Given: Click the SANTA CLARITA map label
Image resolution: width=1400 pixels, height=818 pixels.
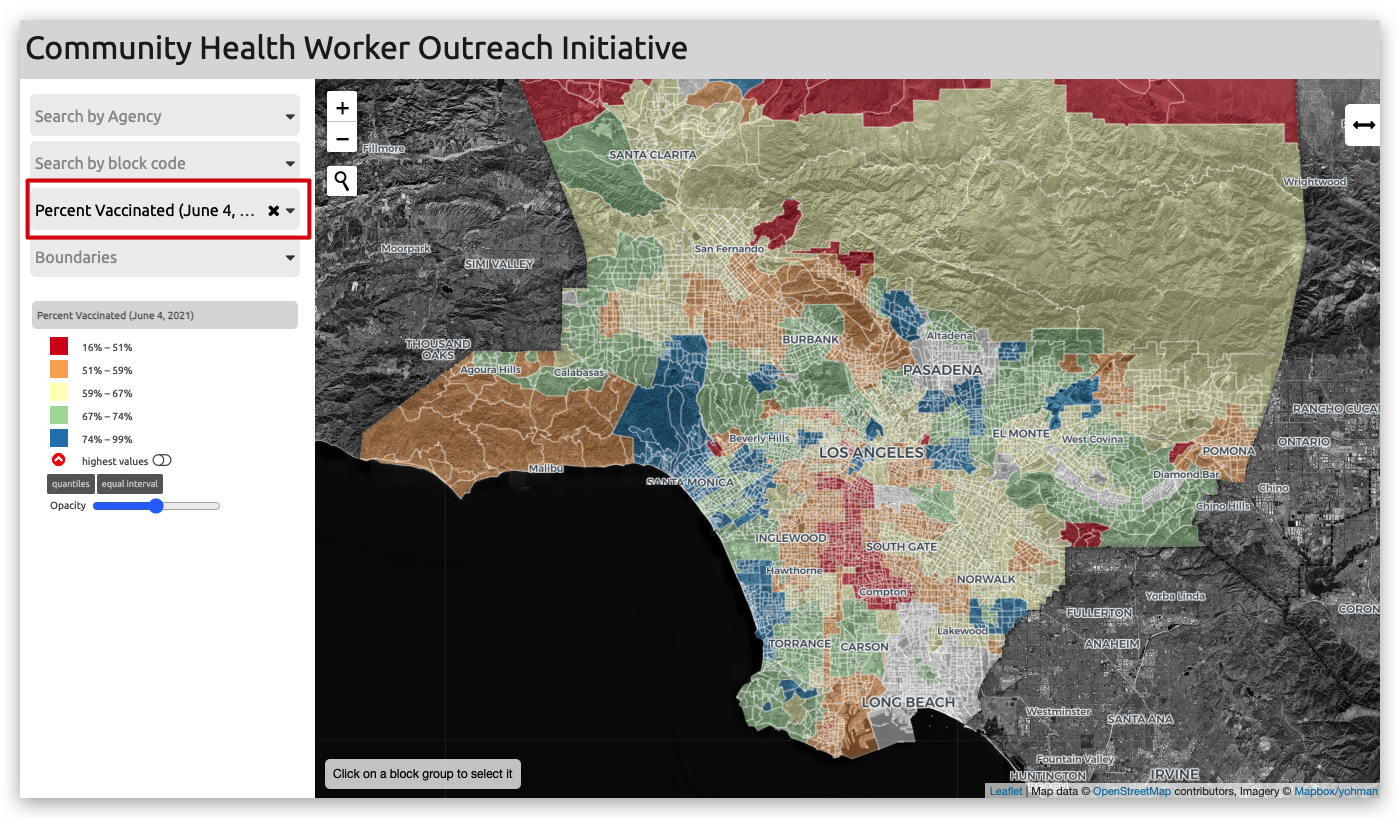Looking at the screenshot, I should 653,155.
